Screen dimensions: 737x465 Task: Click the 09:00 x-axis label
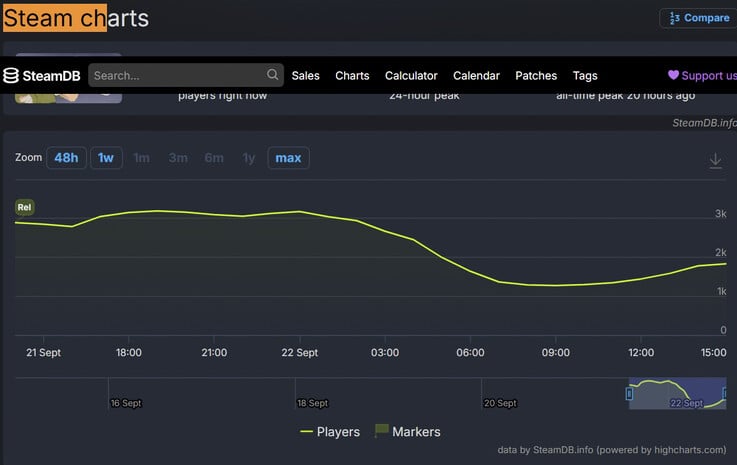coord(556,352)
